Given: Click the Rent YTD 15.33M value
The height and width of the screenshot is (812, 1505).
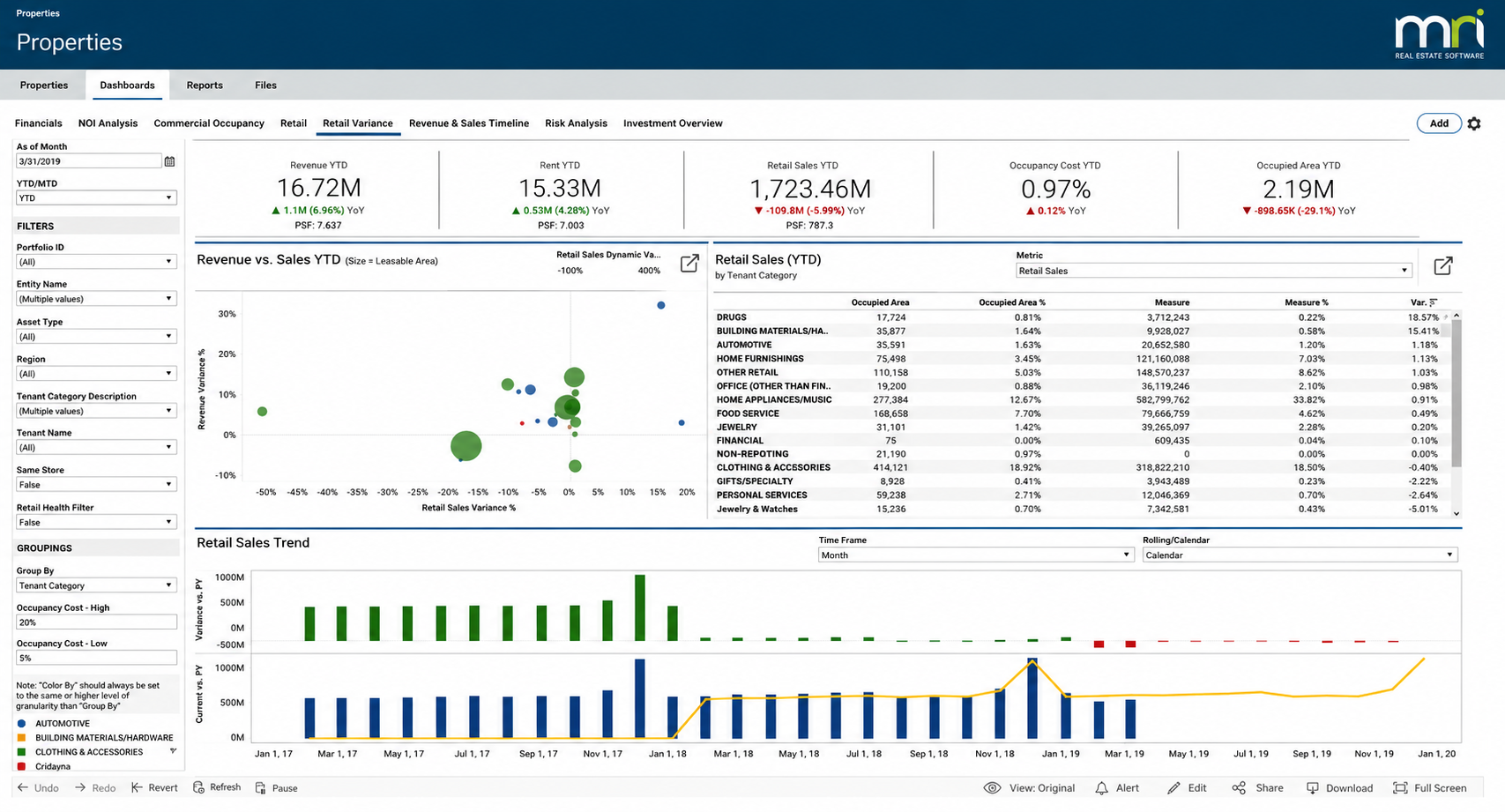Looking at the screenshot, I should (x=560, y=189).
